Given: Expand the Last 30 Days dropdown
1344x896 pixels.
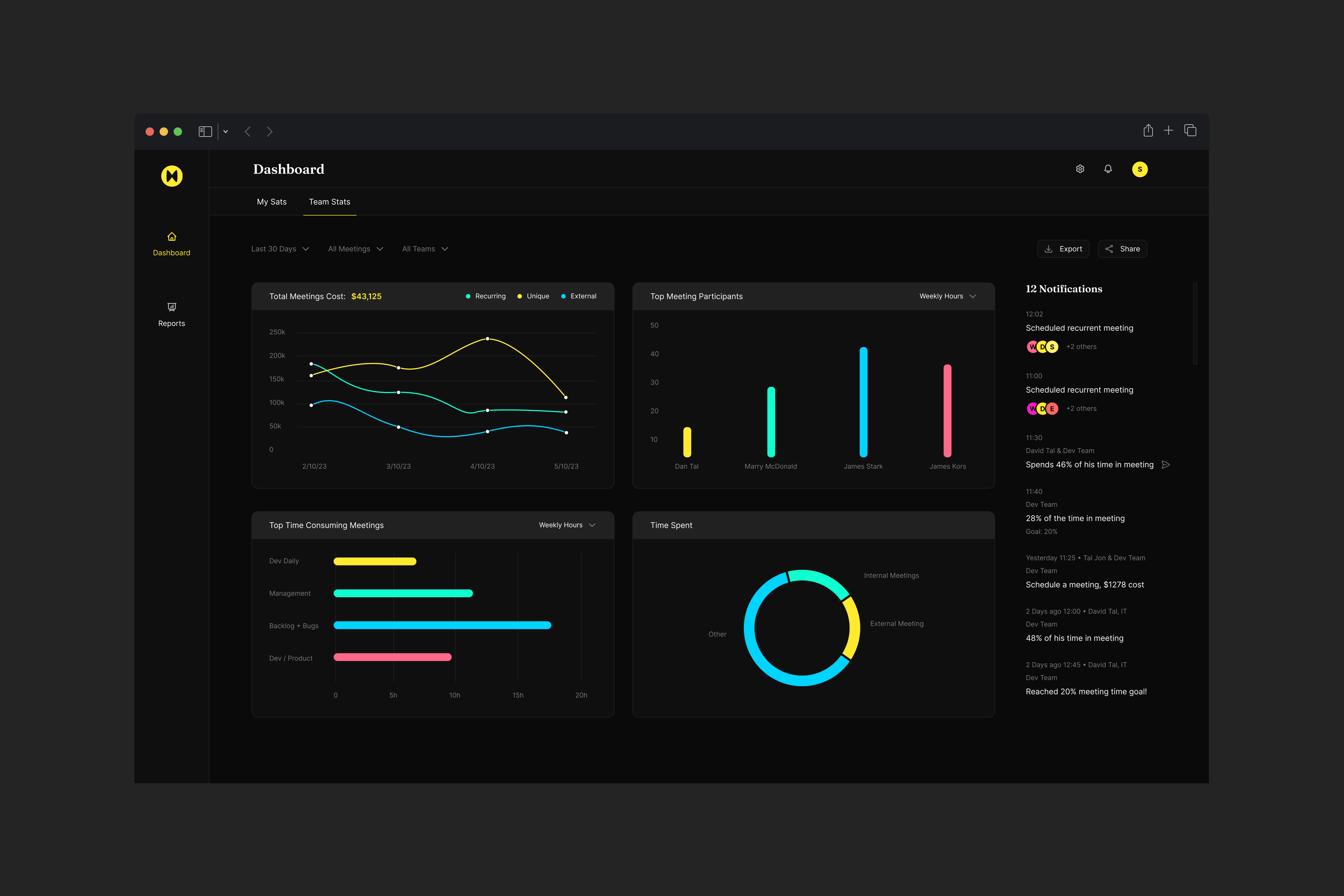Looking at the screenshot, I should coord(280,249).
